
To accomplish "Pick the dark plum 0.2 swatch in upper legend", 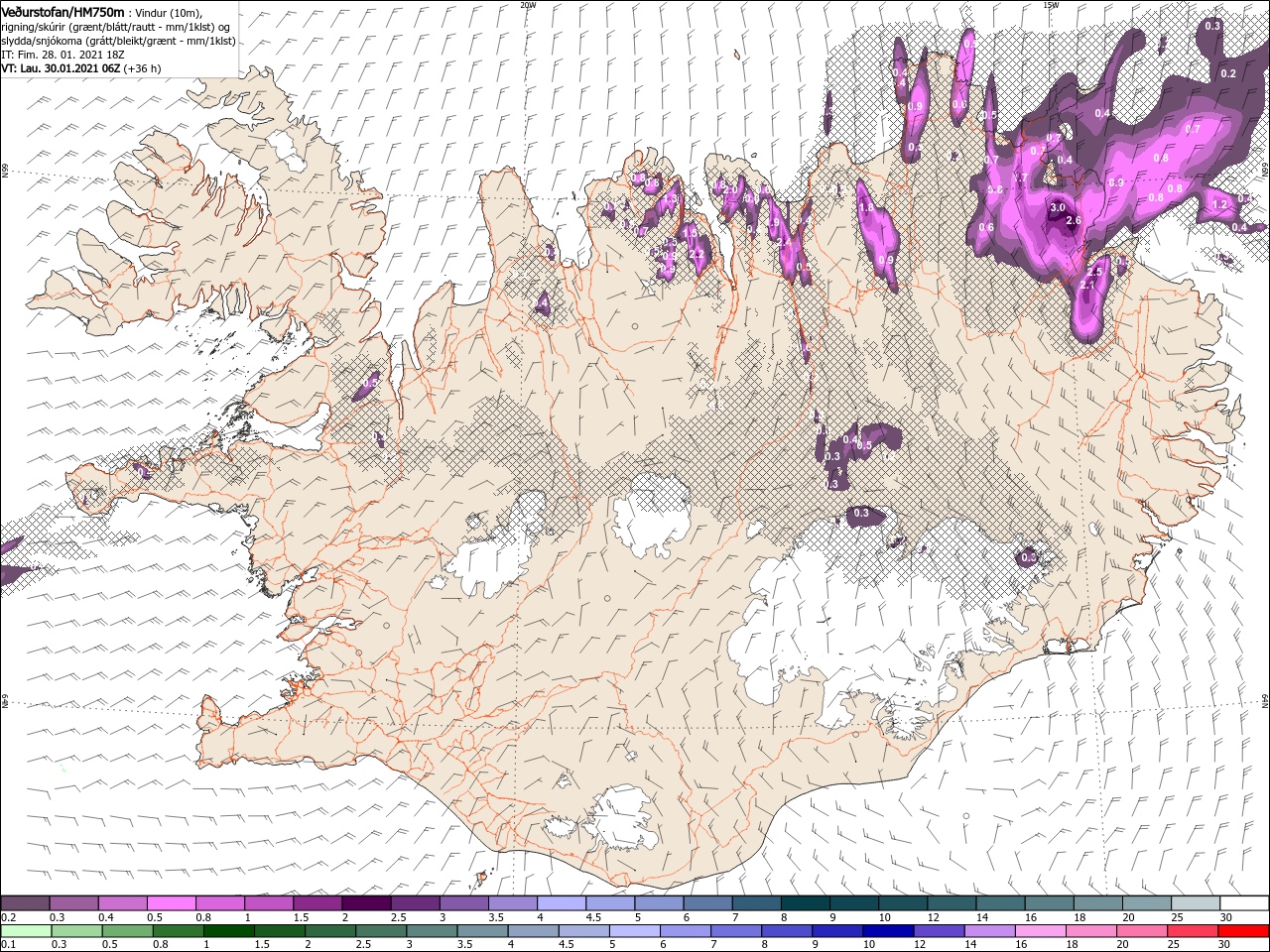I will [25, 903].
